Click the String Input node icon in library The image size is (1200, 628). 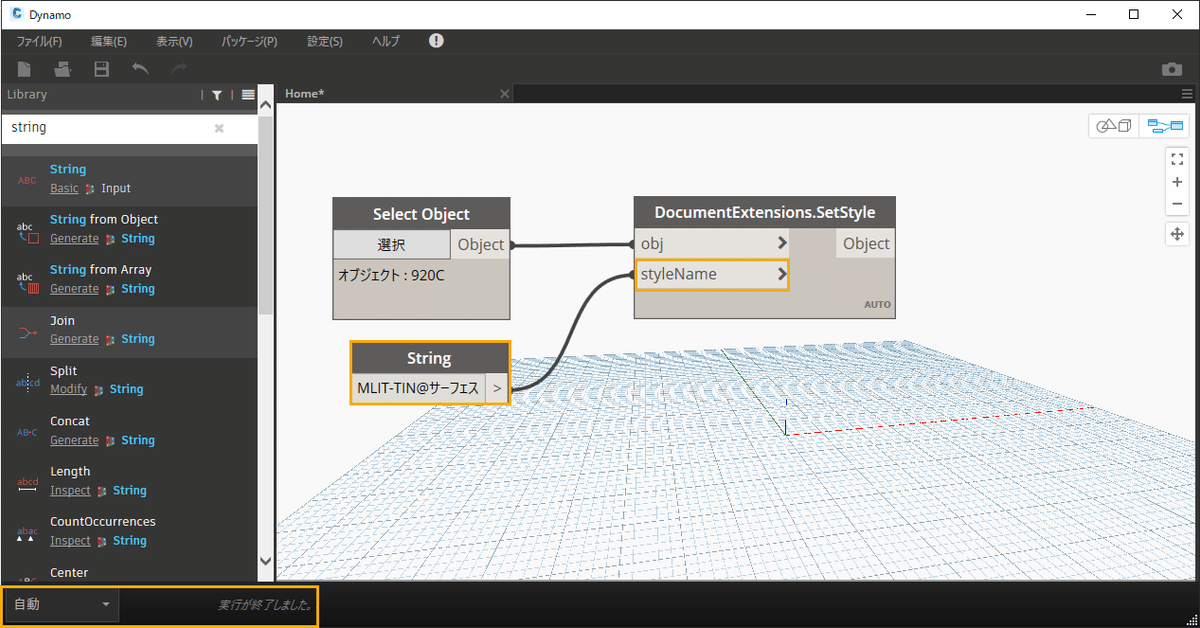coord(27,180)
